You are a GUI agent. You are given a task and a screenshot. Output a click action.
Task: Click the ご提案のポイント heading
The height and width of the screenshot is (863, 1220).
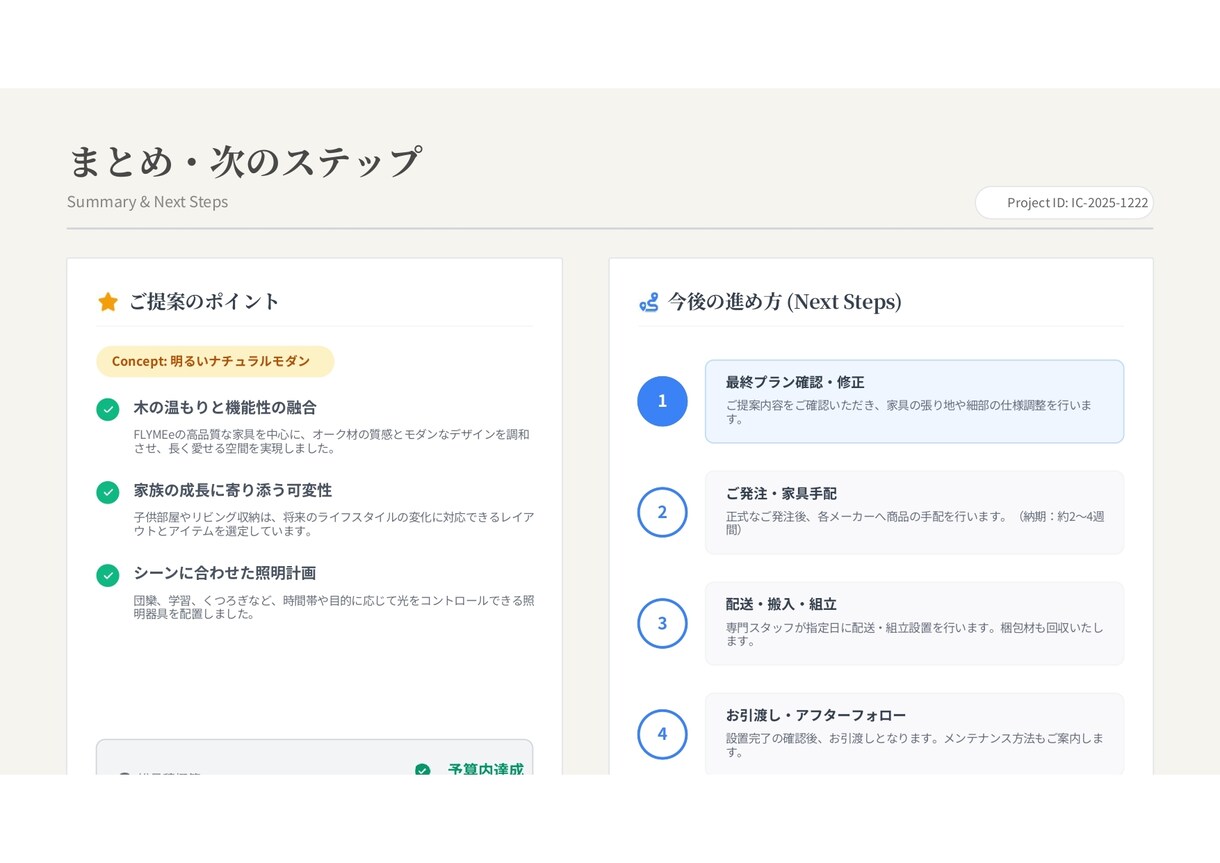point(205,302)
